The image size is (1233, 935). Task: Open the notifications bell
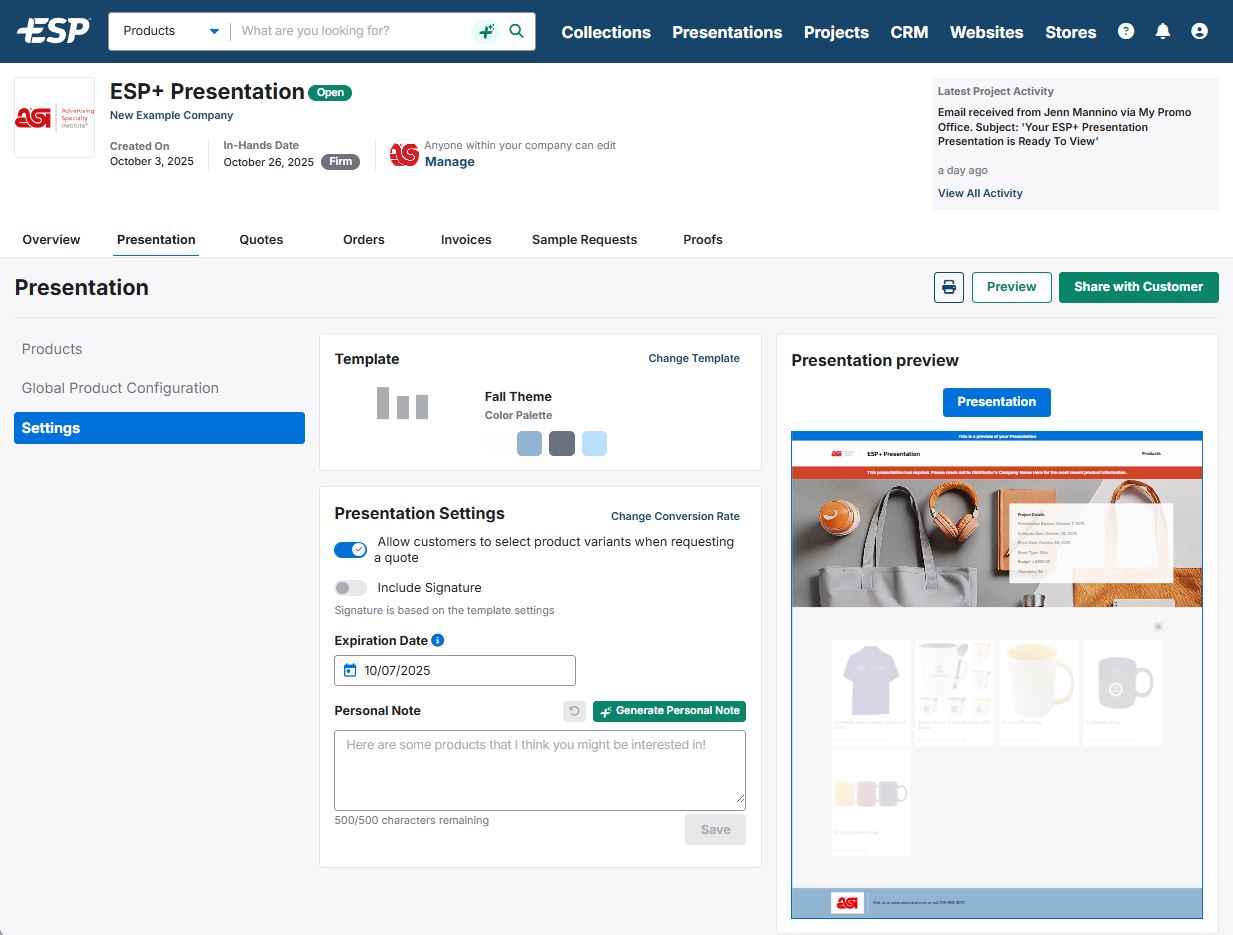[1162, 31]
